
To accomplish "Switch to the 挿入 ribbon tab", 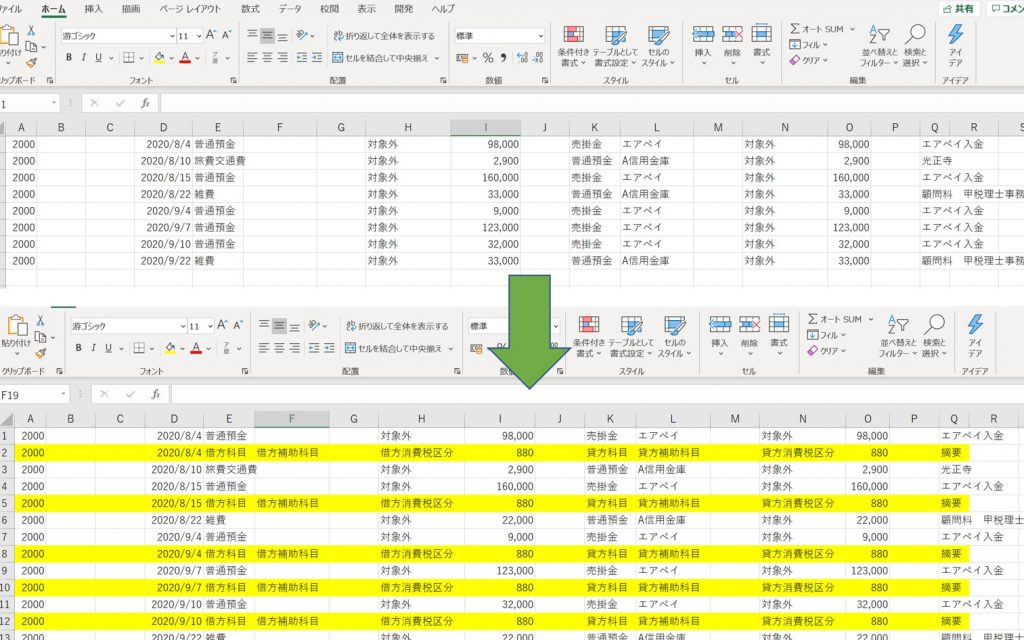I will tap(93, 8).
